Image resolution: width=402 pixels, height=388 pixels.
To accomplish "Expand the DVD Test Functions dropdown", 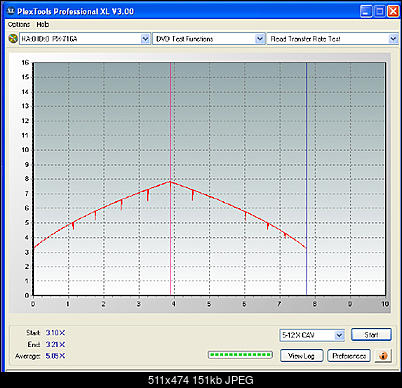I will click(260, 39).
